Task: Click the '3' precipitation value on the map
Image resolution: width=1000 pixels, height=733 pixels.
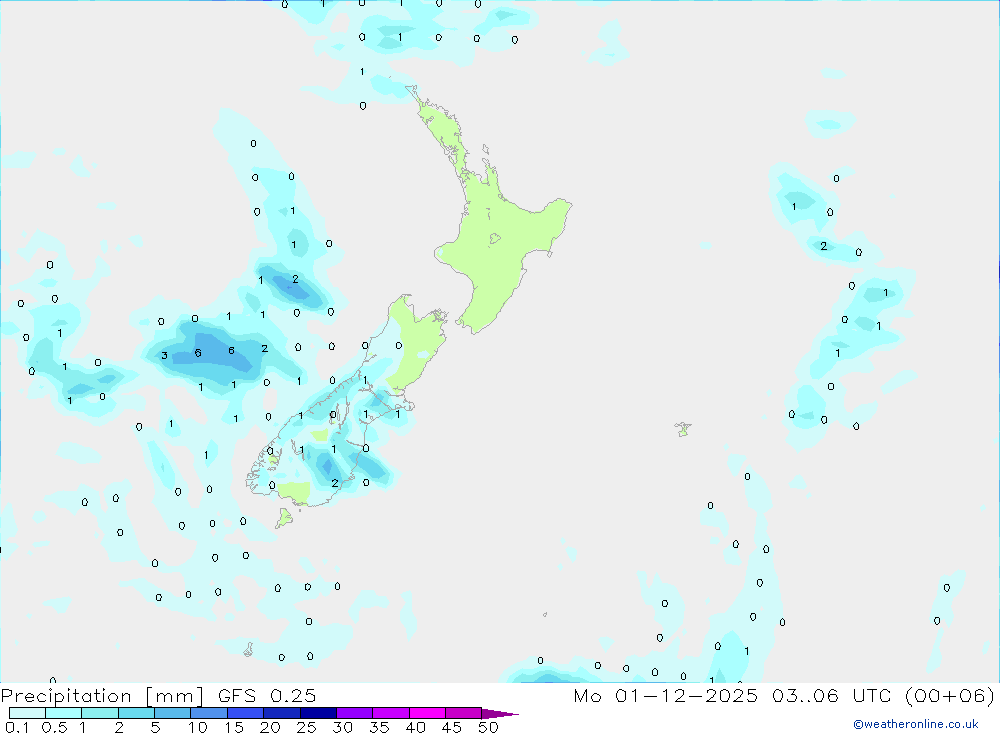Action: (165, 355)
